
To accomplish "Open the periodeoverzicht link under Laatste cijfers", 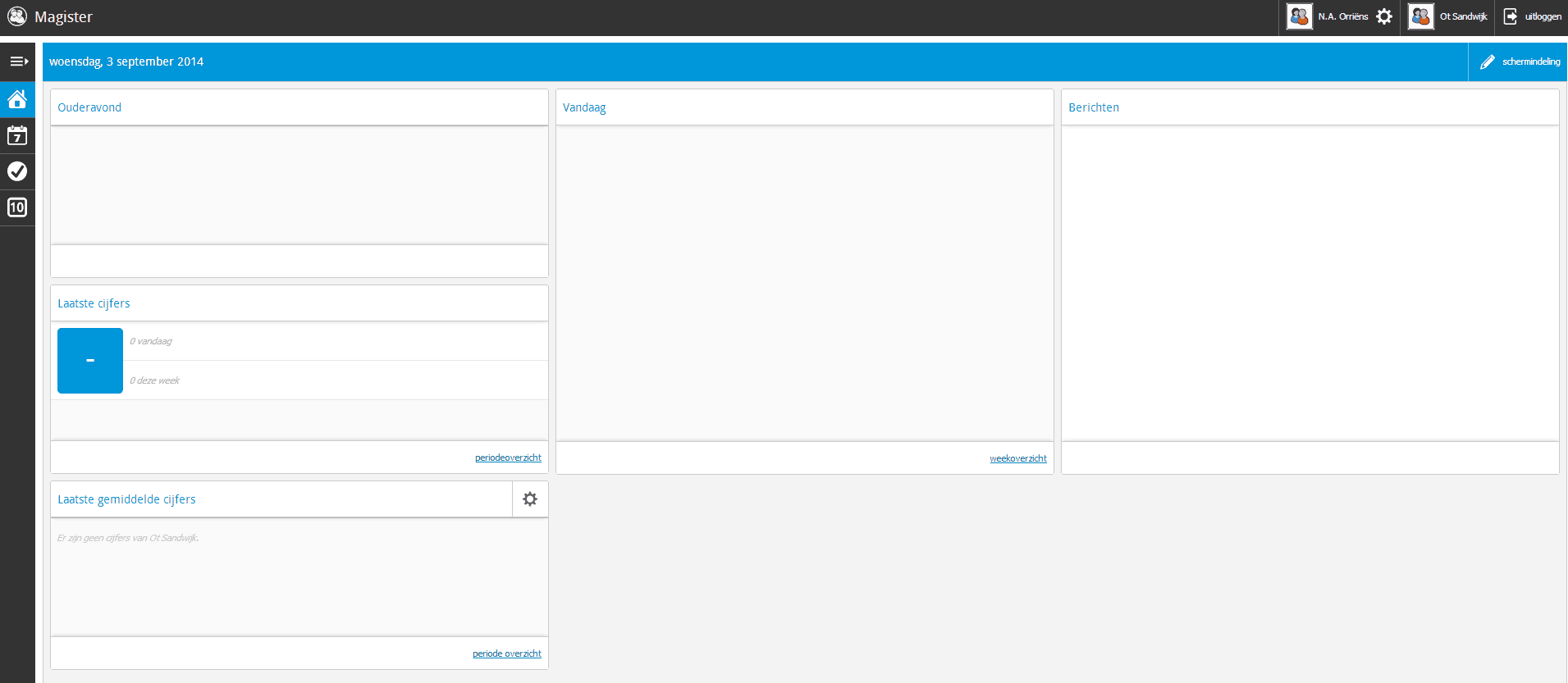I will [x=508, y=458].
